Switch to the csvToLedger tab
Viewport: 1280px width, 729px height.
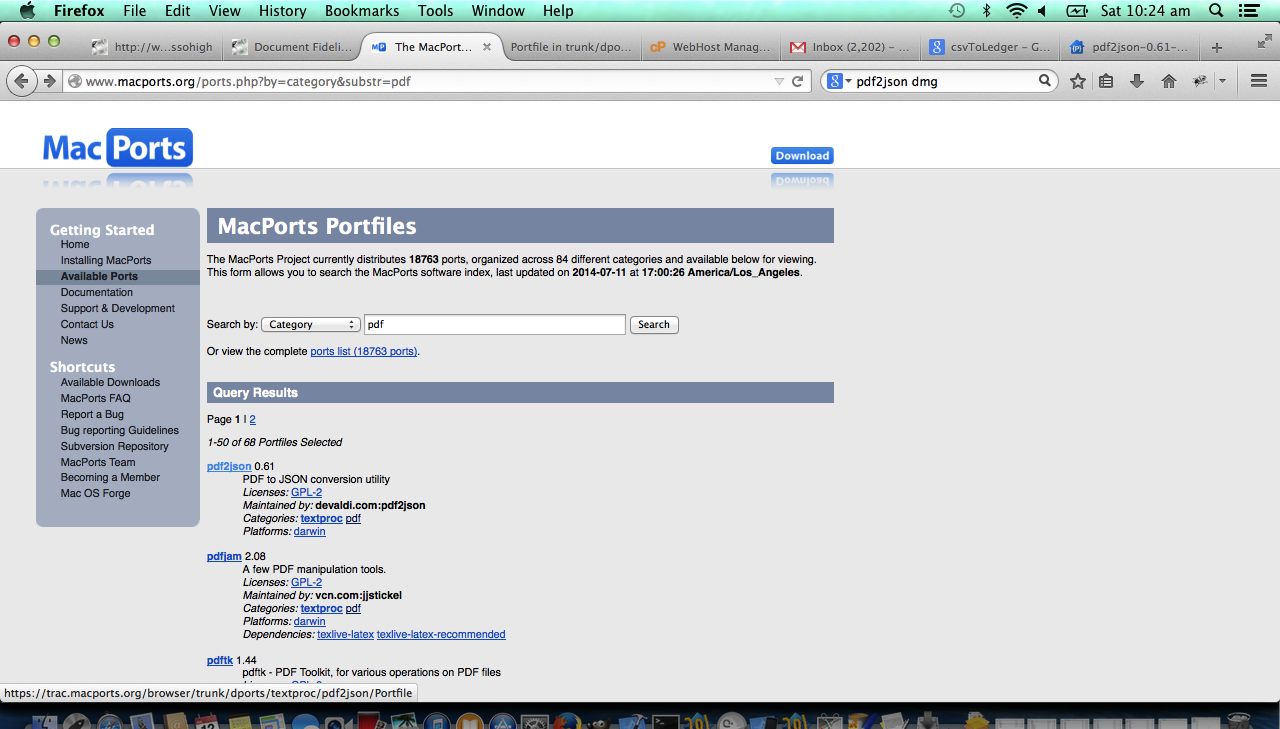(x=990, y=47)
